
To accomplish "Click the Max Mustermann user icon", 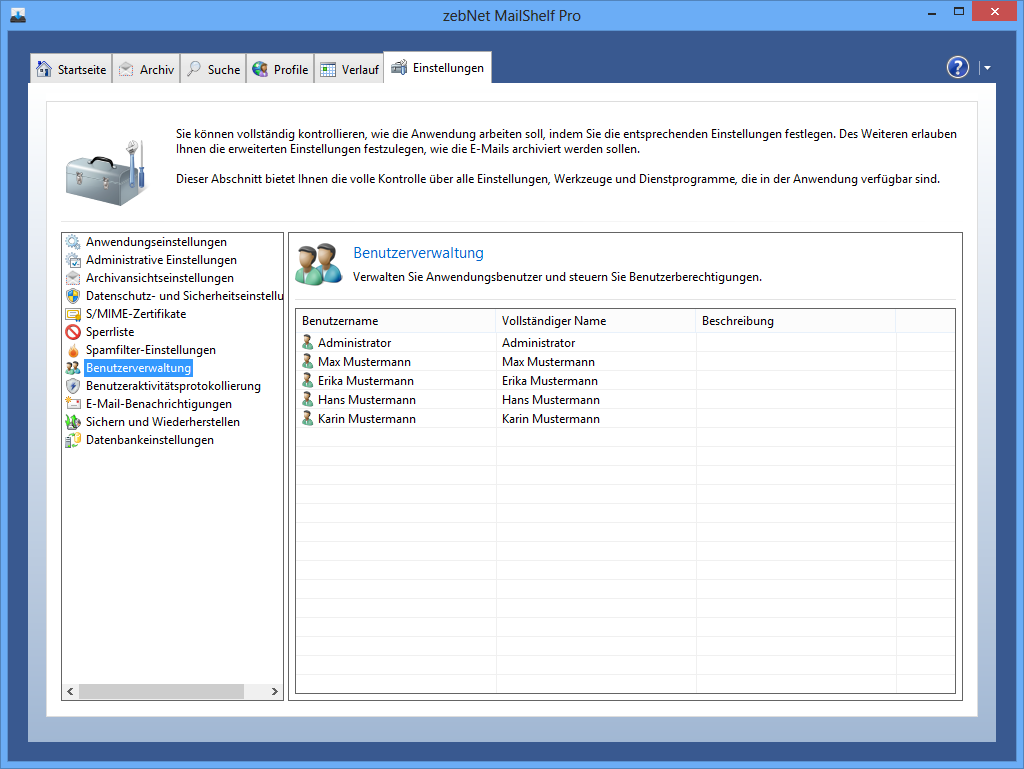I will click(308, 361).
